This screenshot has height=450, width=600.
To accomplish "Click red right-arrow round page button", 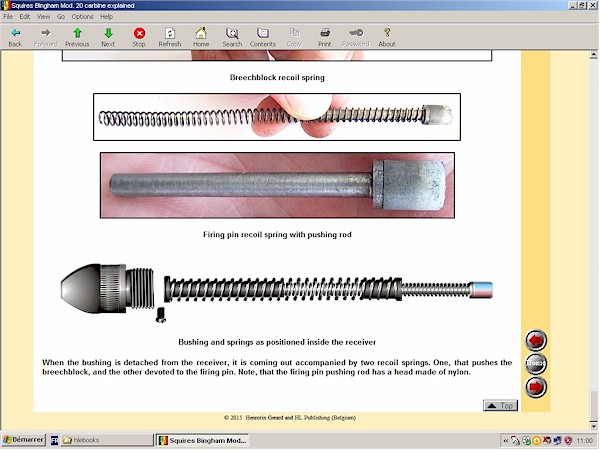I will click(536, 387).
